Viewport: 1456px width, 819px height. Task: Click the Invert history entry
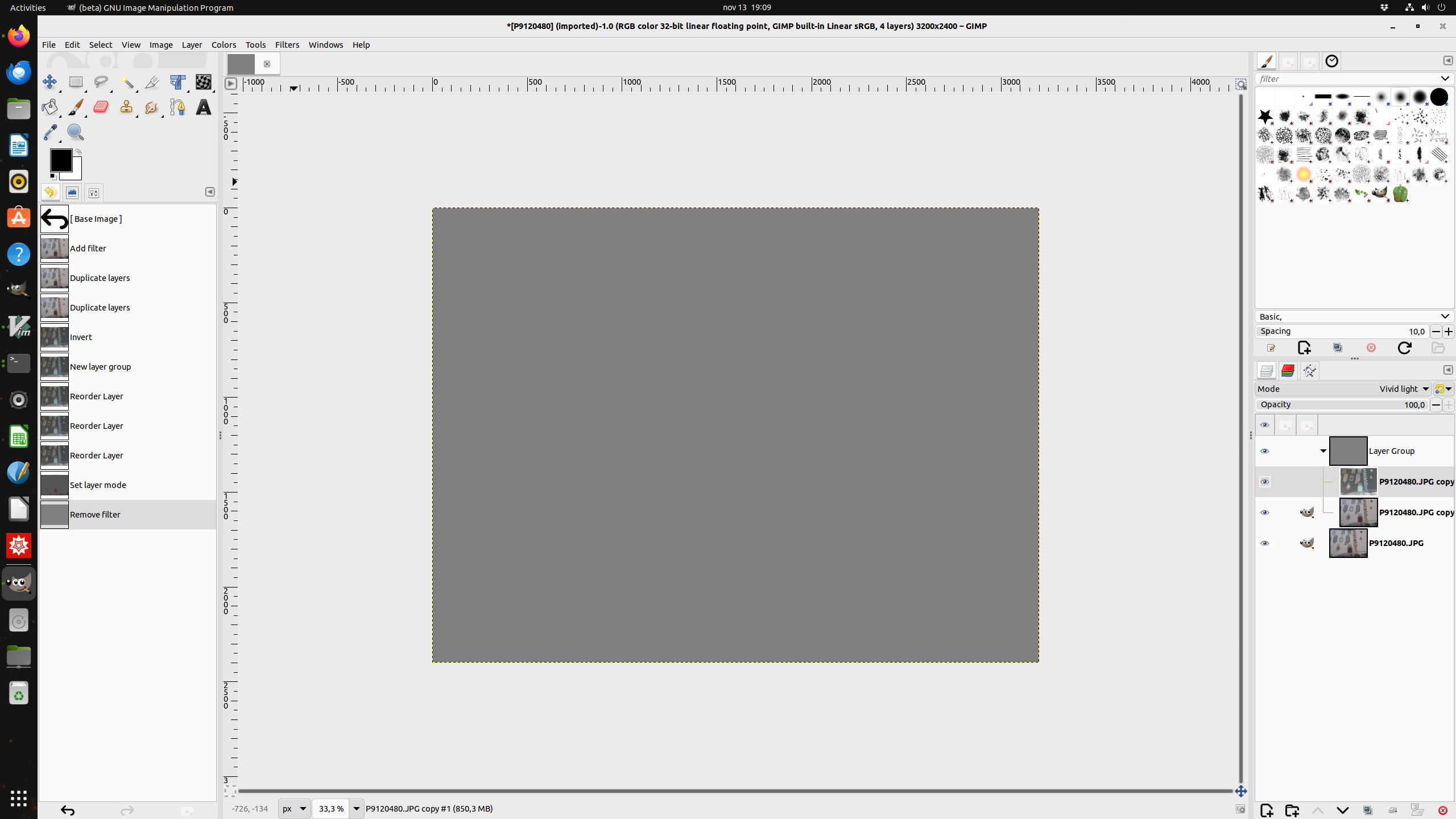(81, 337)
